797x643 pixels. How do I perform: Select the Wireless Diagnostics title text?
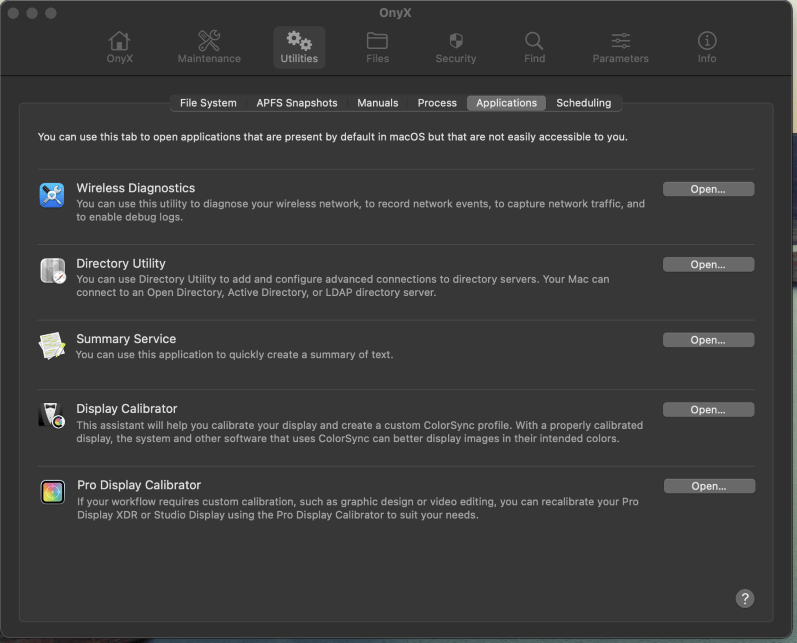[136, 188]
